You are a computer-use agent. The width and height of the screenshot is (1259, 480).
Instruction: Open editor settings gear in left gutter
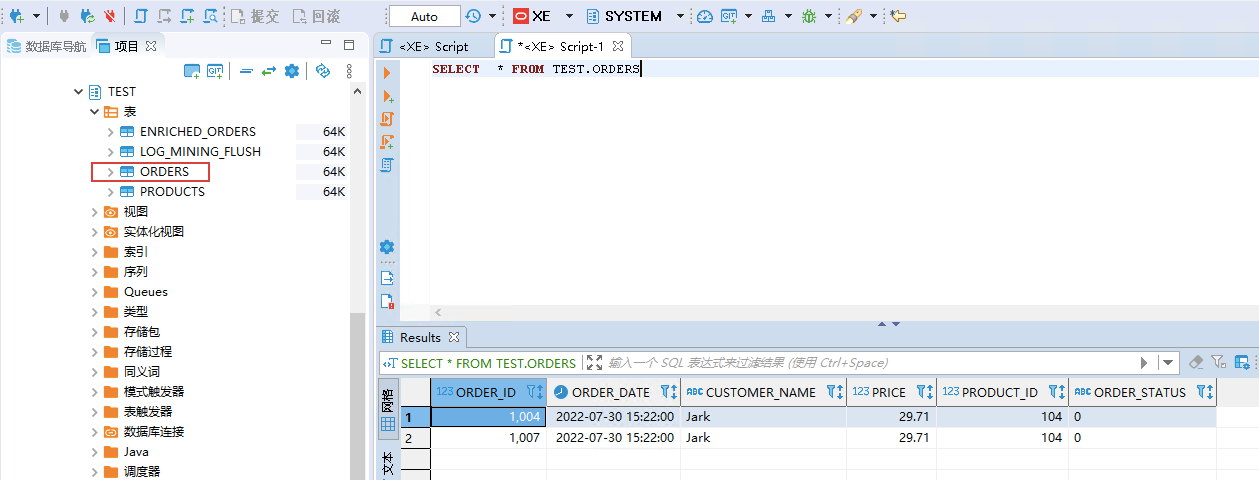(387, 247)
